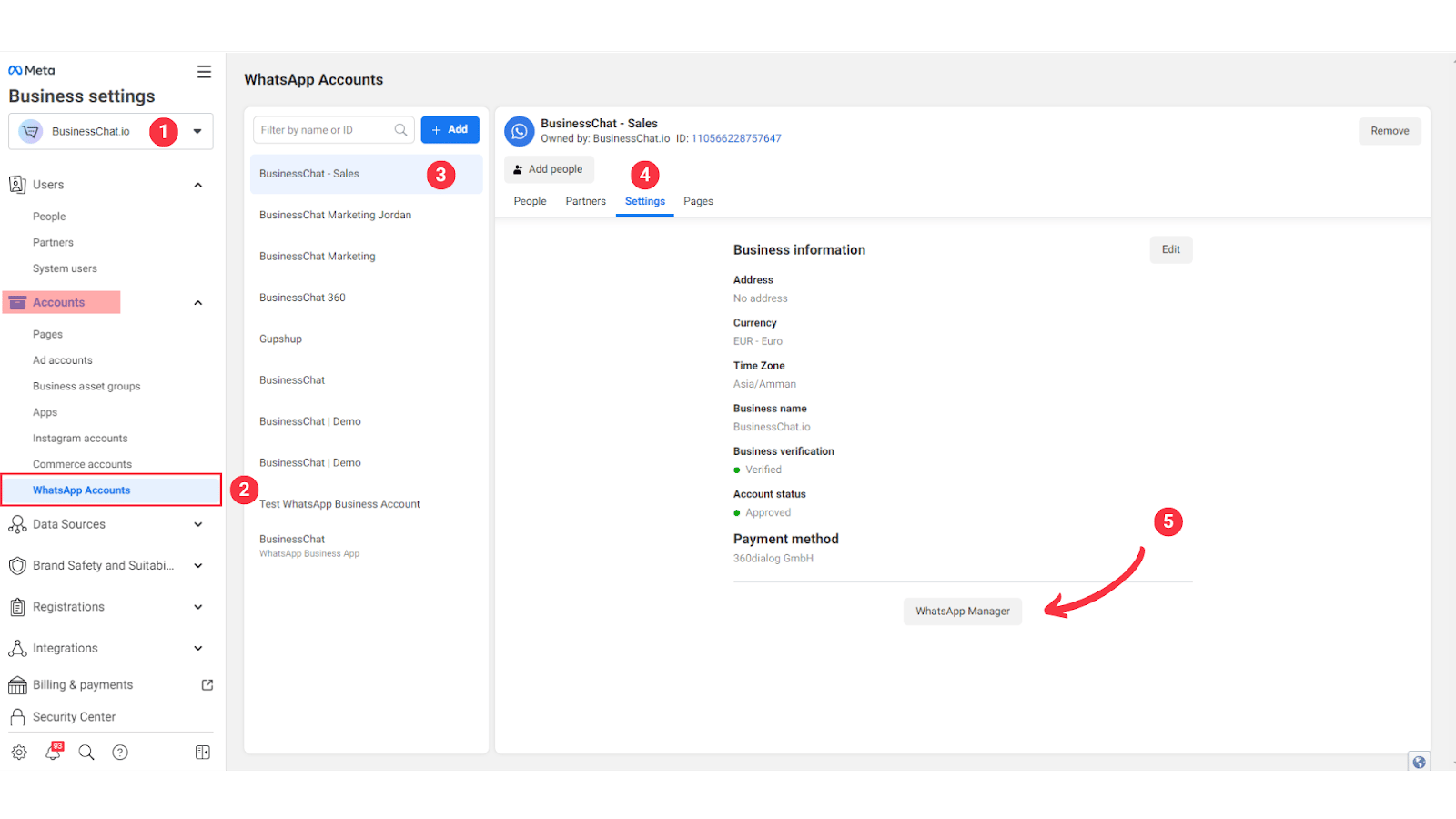The height and width of the screenshot is (819, 1456).
Task: Open settings gear at sidebar bottom
Action: click(x=19, y=753)
